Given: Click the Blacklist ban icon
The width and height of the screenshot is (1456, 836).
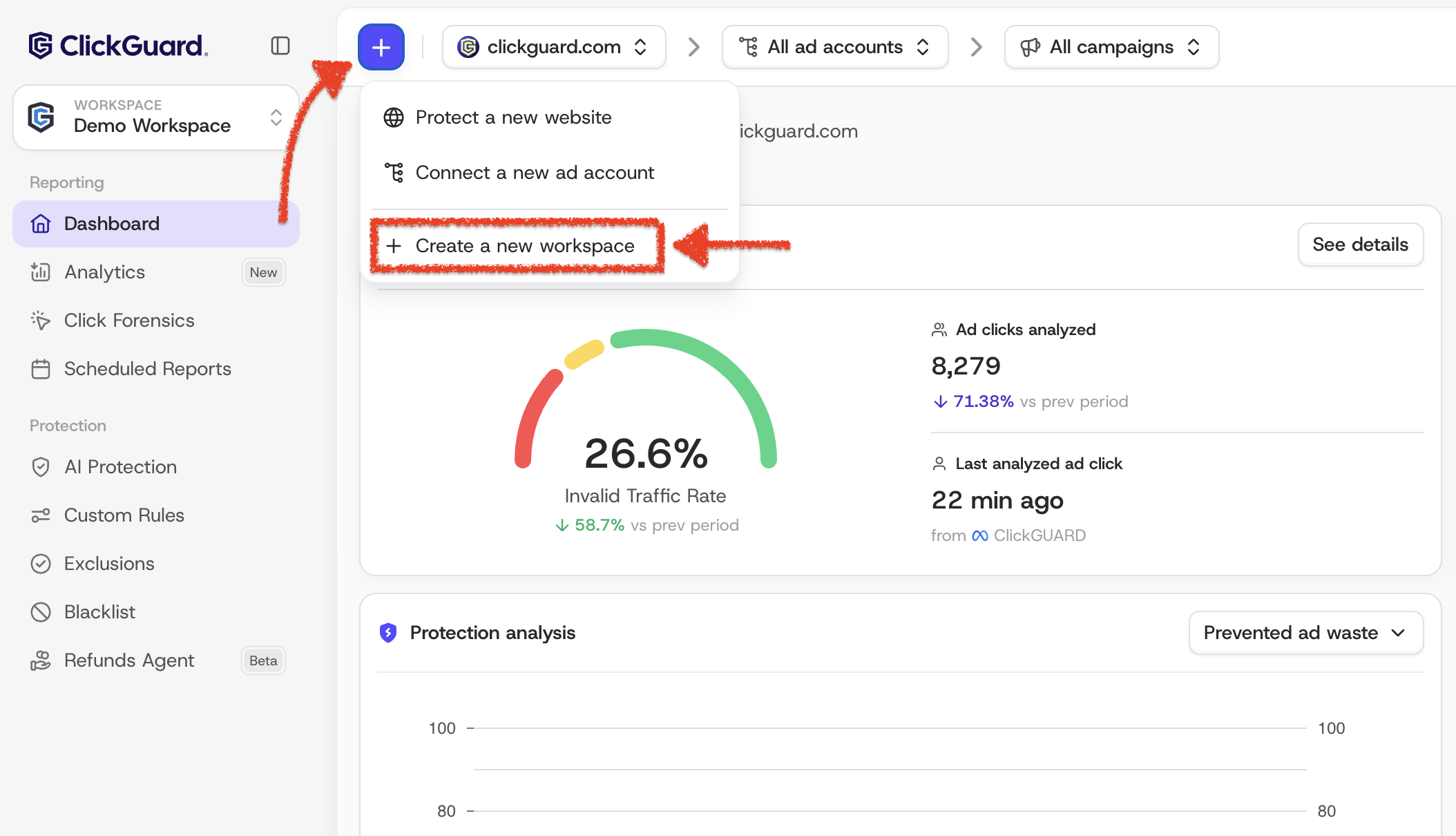Looking at the screenshot, I should pos(41,612).
